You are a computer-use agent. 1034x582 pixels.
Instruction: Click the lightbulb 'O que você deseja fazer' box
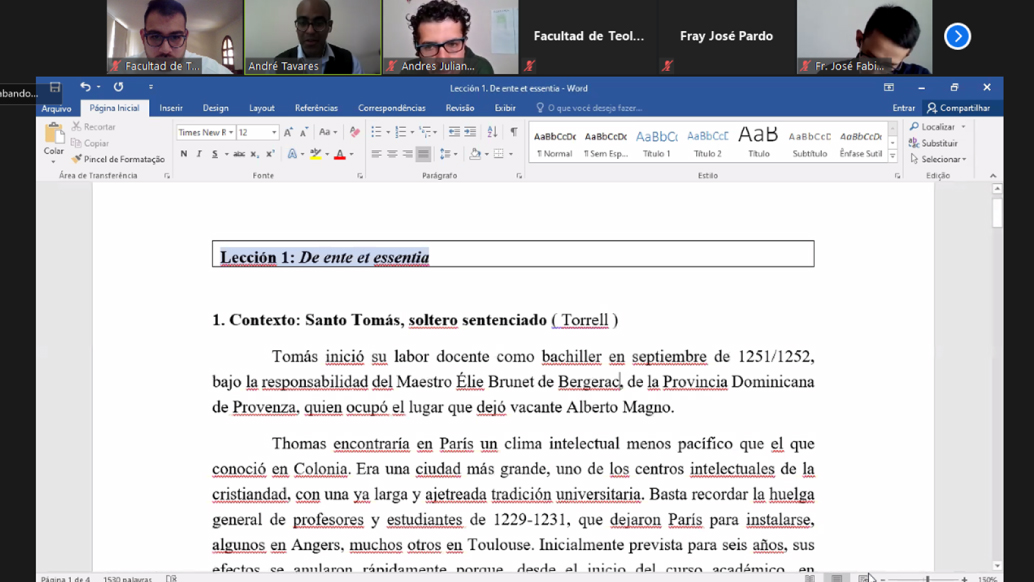point(589,108)
